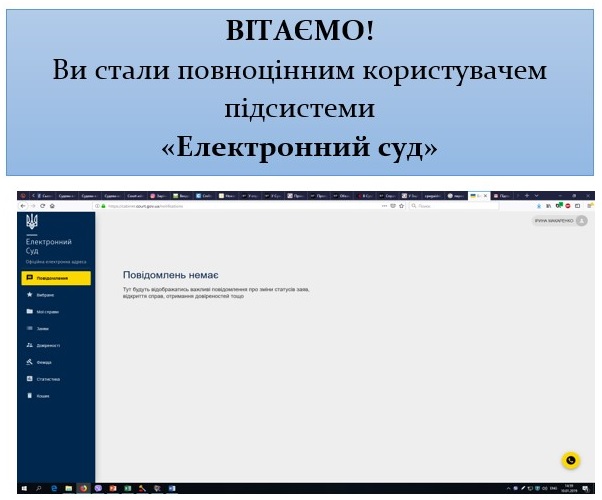Bookmark this page with the star icon
The width and height of the screenshot is (602, 500).
pyautogui.click(x=400, y=205)
